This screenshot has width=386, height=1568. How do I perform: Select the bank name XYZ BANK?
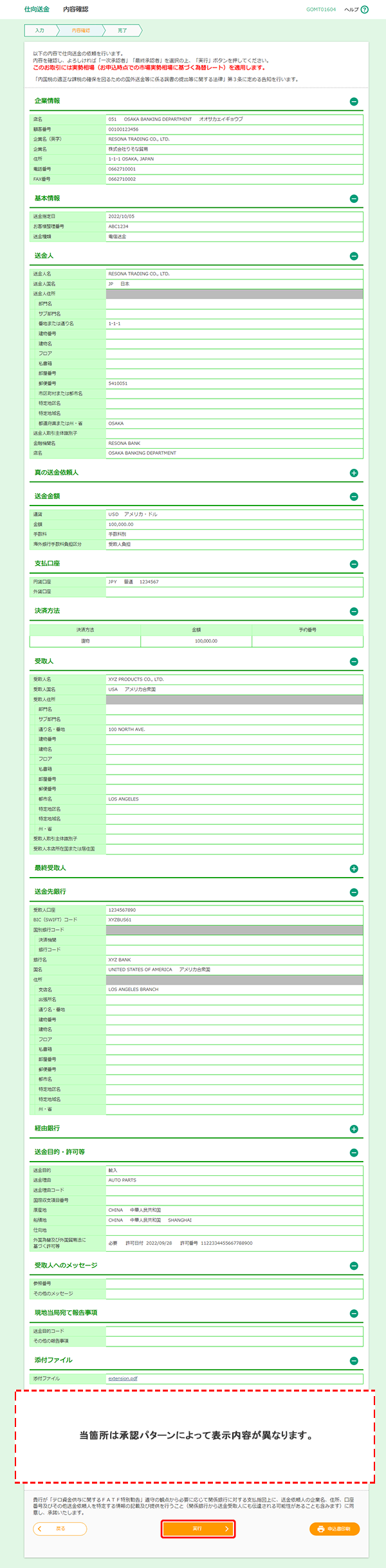click(x=120, y=960)
